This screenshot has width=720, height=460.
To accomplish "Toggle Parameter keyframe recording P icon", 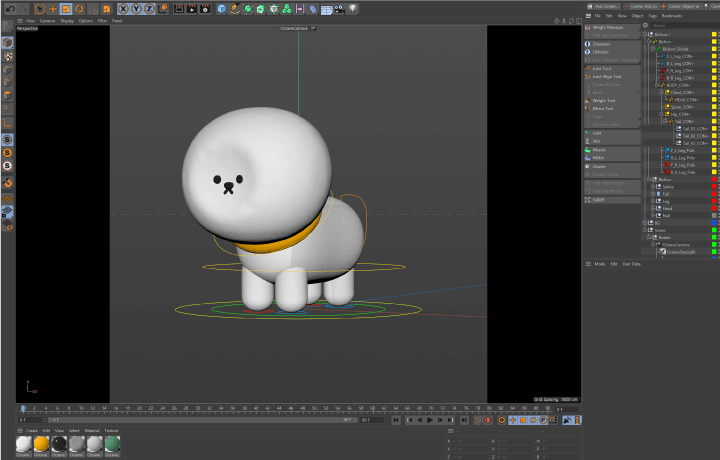I will coord(543,420).
